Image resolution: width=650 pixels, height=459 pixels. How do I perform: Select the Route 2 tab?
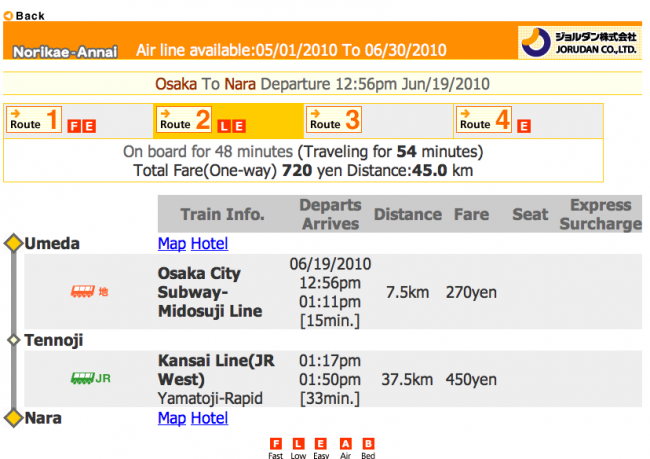185,121
